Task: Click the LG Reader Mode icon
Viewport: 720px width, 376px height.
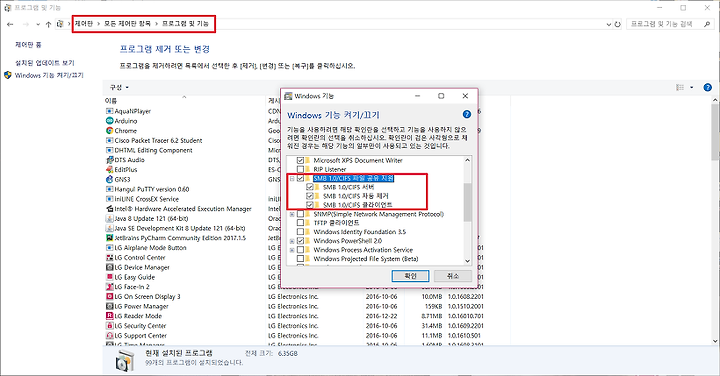Action: [x=109, y=316]
